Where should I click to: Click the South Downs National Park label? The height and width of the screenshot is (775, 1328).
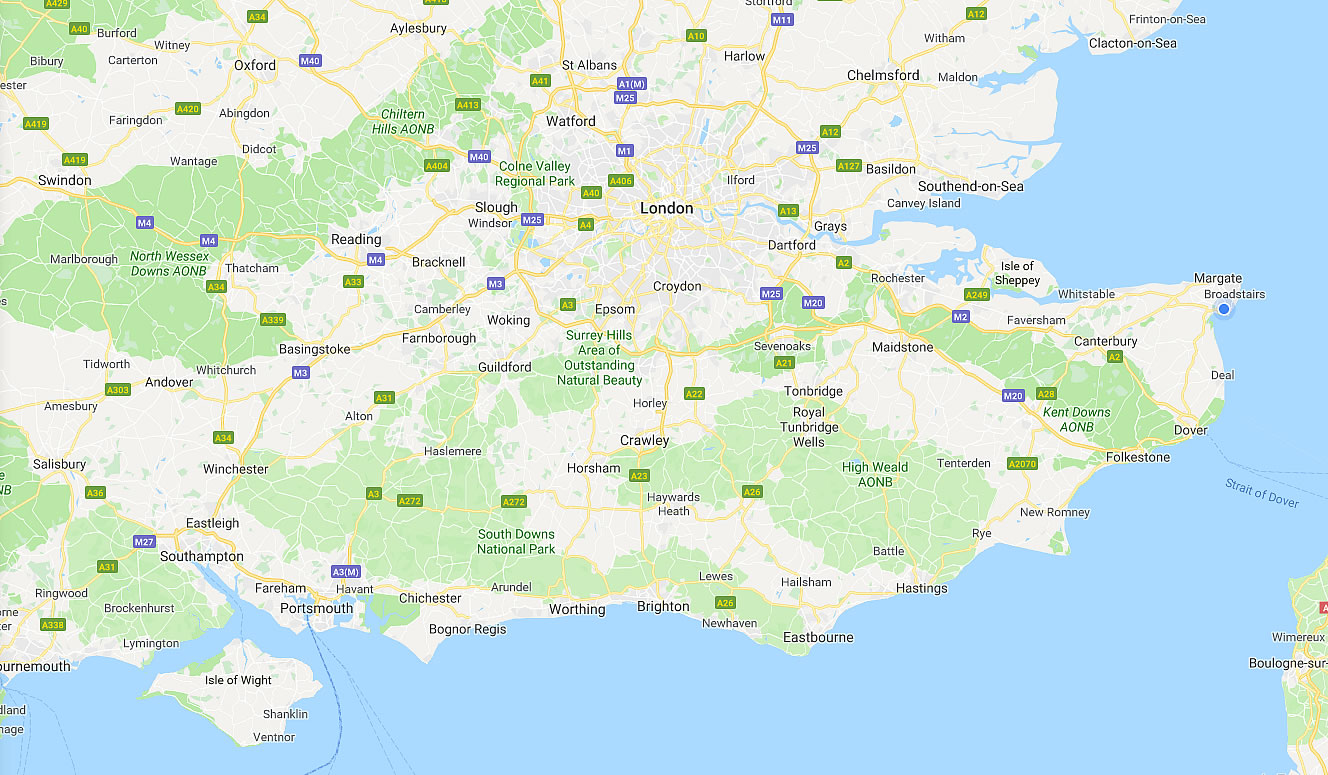coord(516,541)
